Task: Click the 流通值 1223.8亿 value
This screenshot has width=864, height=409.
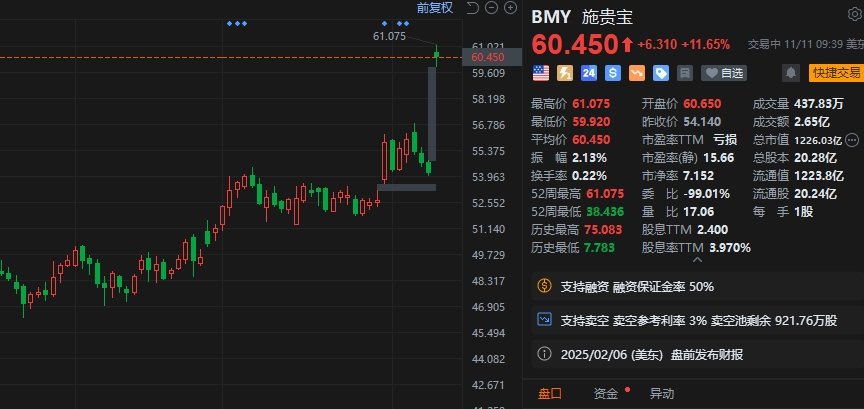Action: point(819,176)
